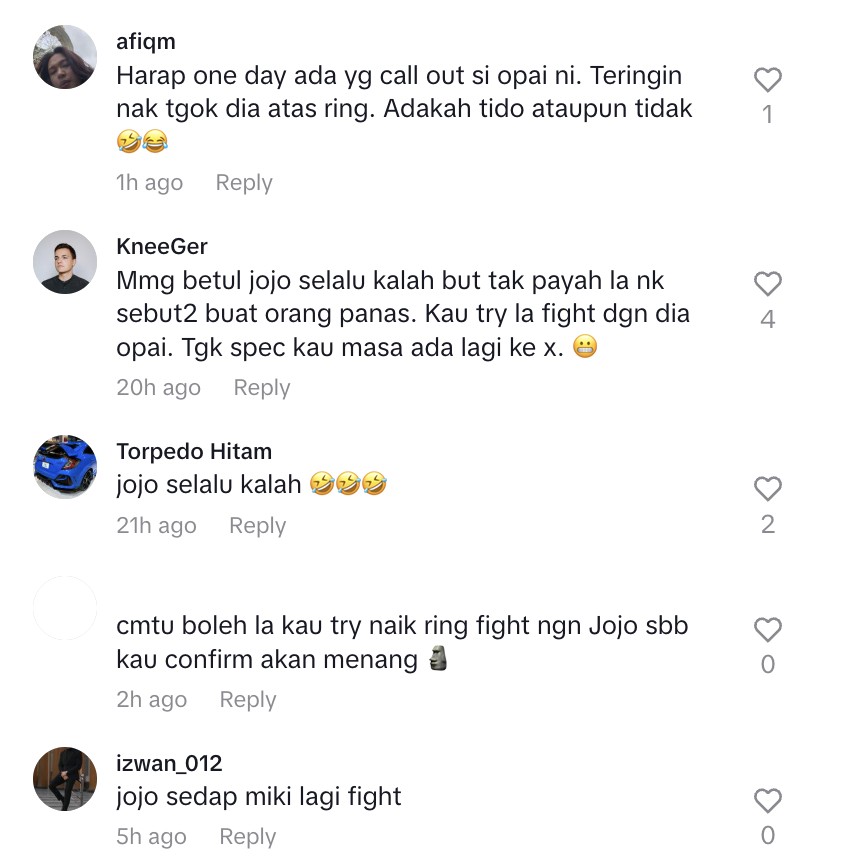Reply to afiqm's comment

(244, 183)
